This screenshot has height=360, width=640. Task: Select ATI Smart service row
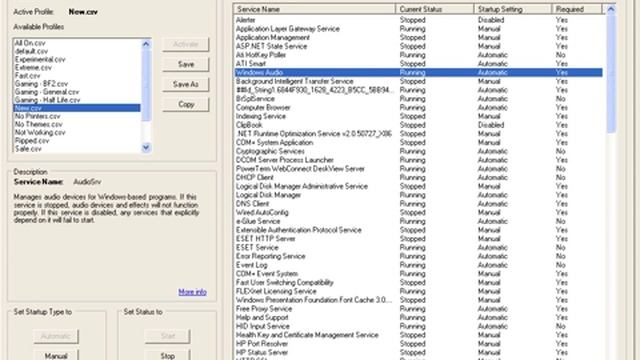(x=418, y=64)
